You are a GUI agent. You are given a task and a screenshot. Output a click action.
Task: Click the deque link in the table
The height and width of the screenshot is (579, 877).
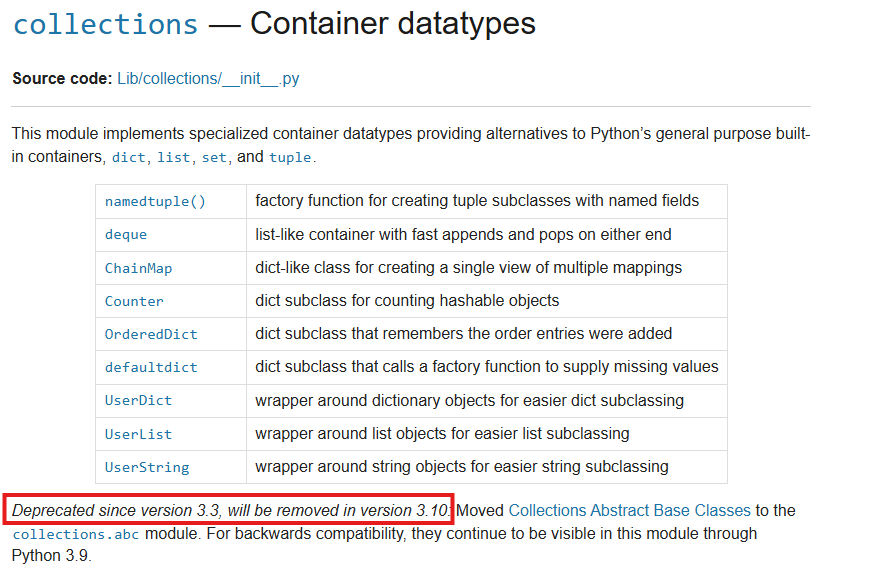[126, 234]
